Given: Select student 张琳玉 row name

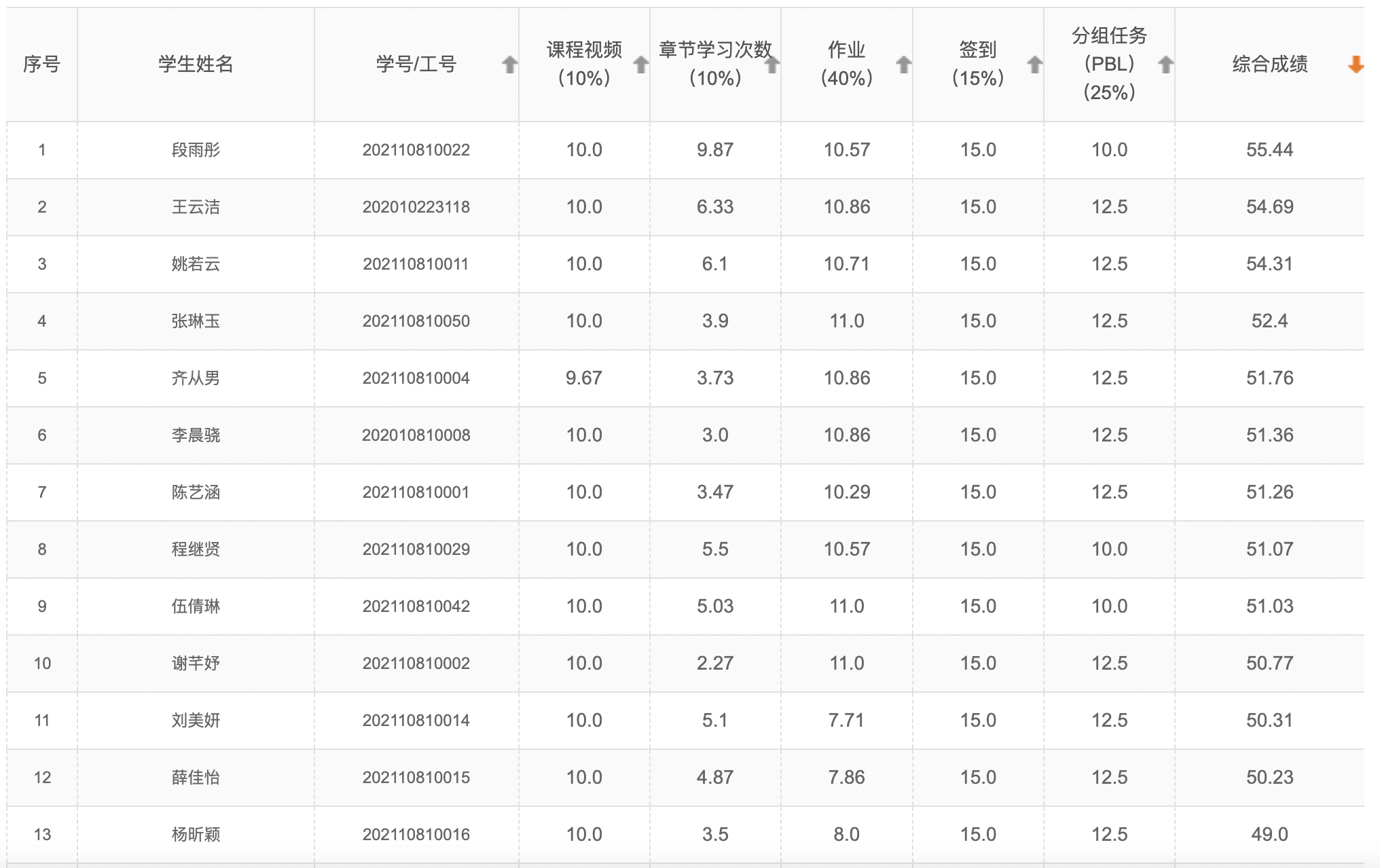Looking at the screenshot, I should tap(196, 321).
